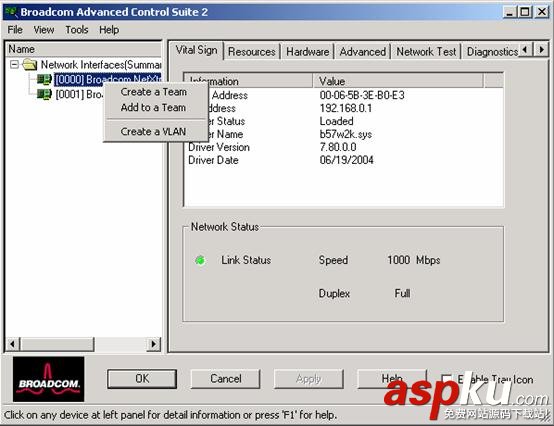Click the Duplex label
554x426 pixels.
334,293
